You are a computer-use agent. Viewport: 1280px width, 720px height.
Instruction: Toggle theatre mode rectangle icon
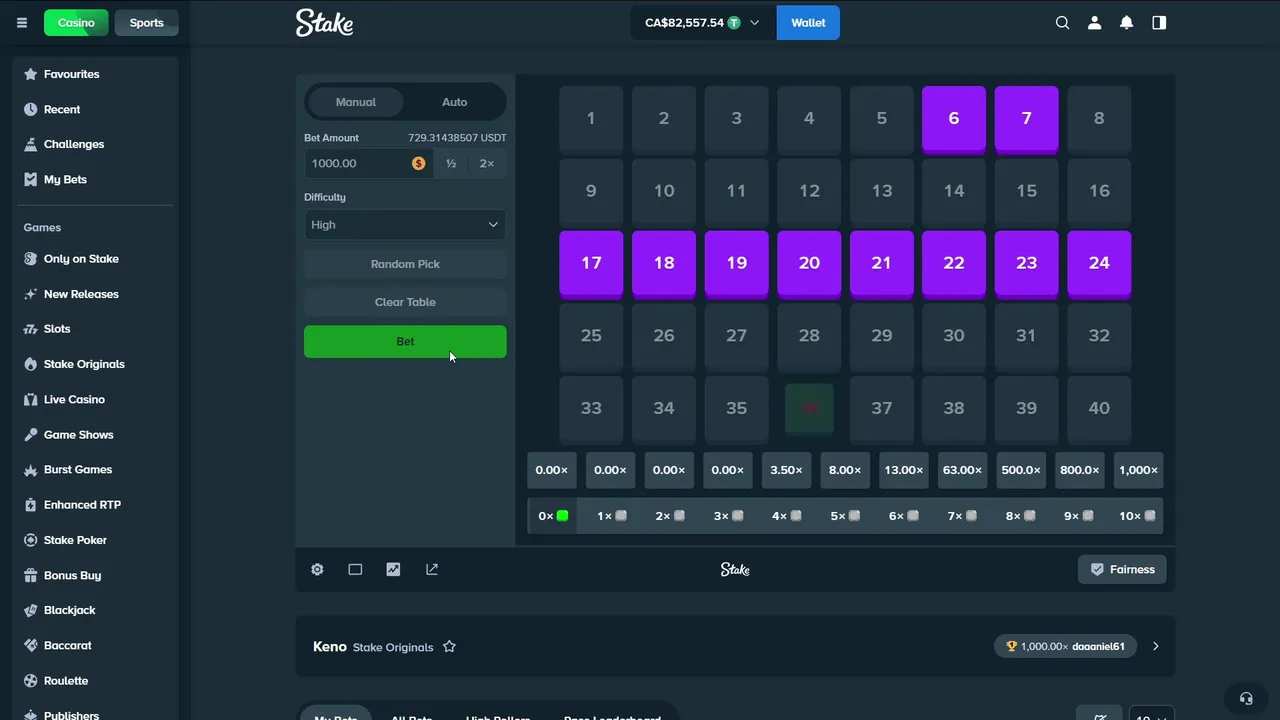355,569
